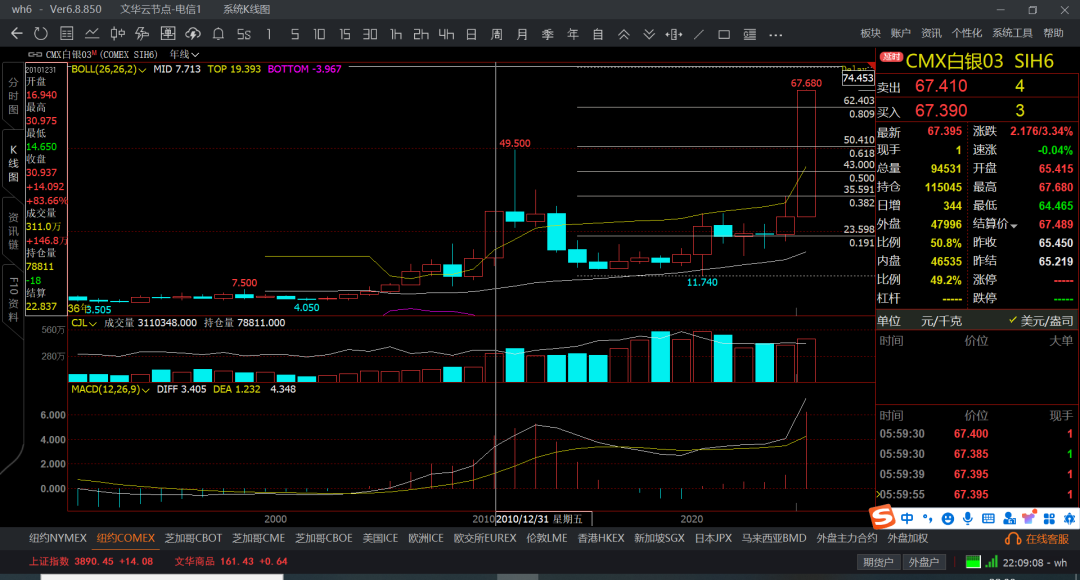The height and width of the screenshot is (580, 1080).
Task: Open the three-dot more options menu
Action: pyautogui.click(x=776, y=34)
